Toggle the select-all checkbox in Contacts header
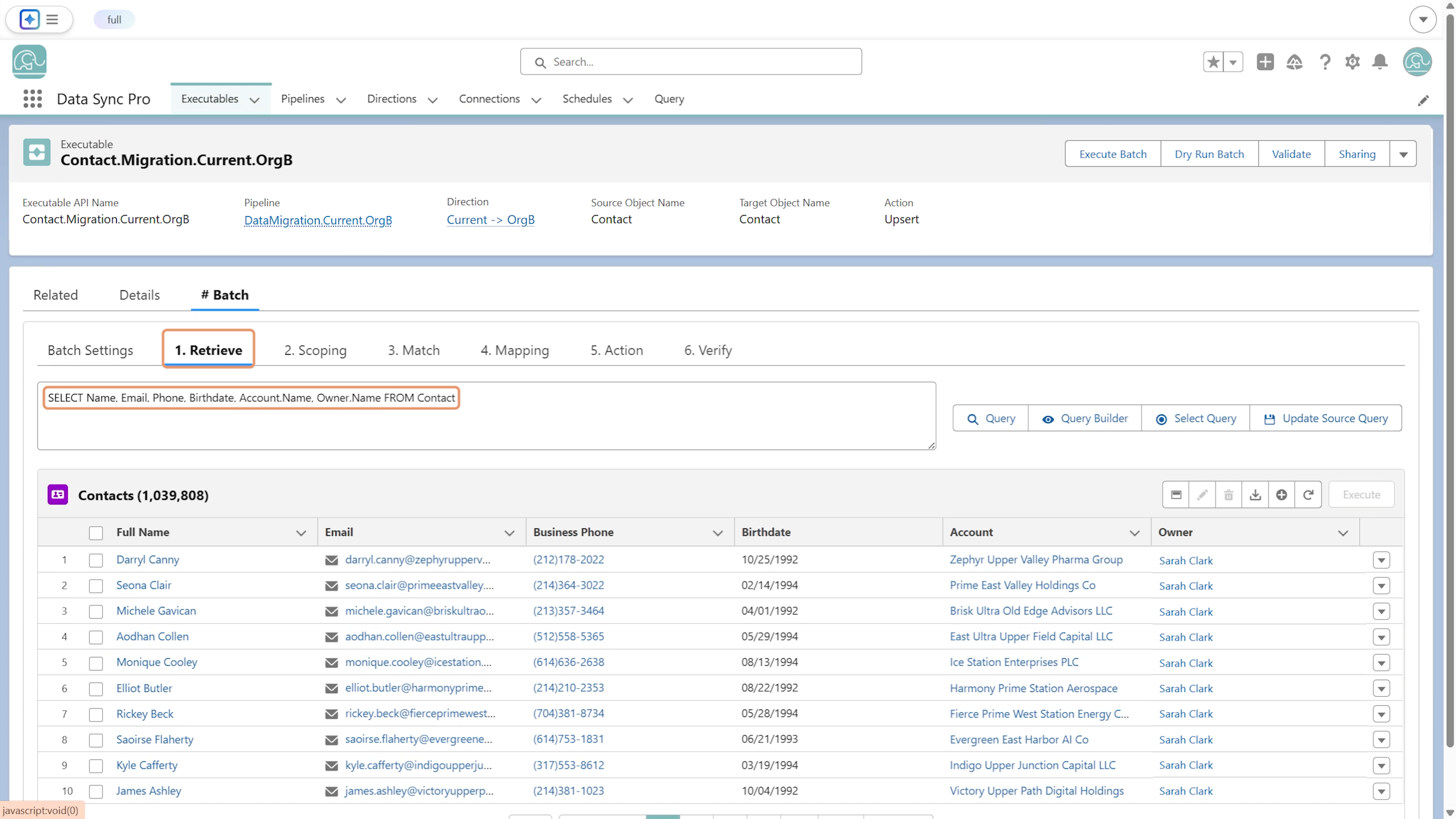This screenshot has height=819, width=1456. coord(96,533)
